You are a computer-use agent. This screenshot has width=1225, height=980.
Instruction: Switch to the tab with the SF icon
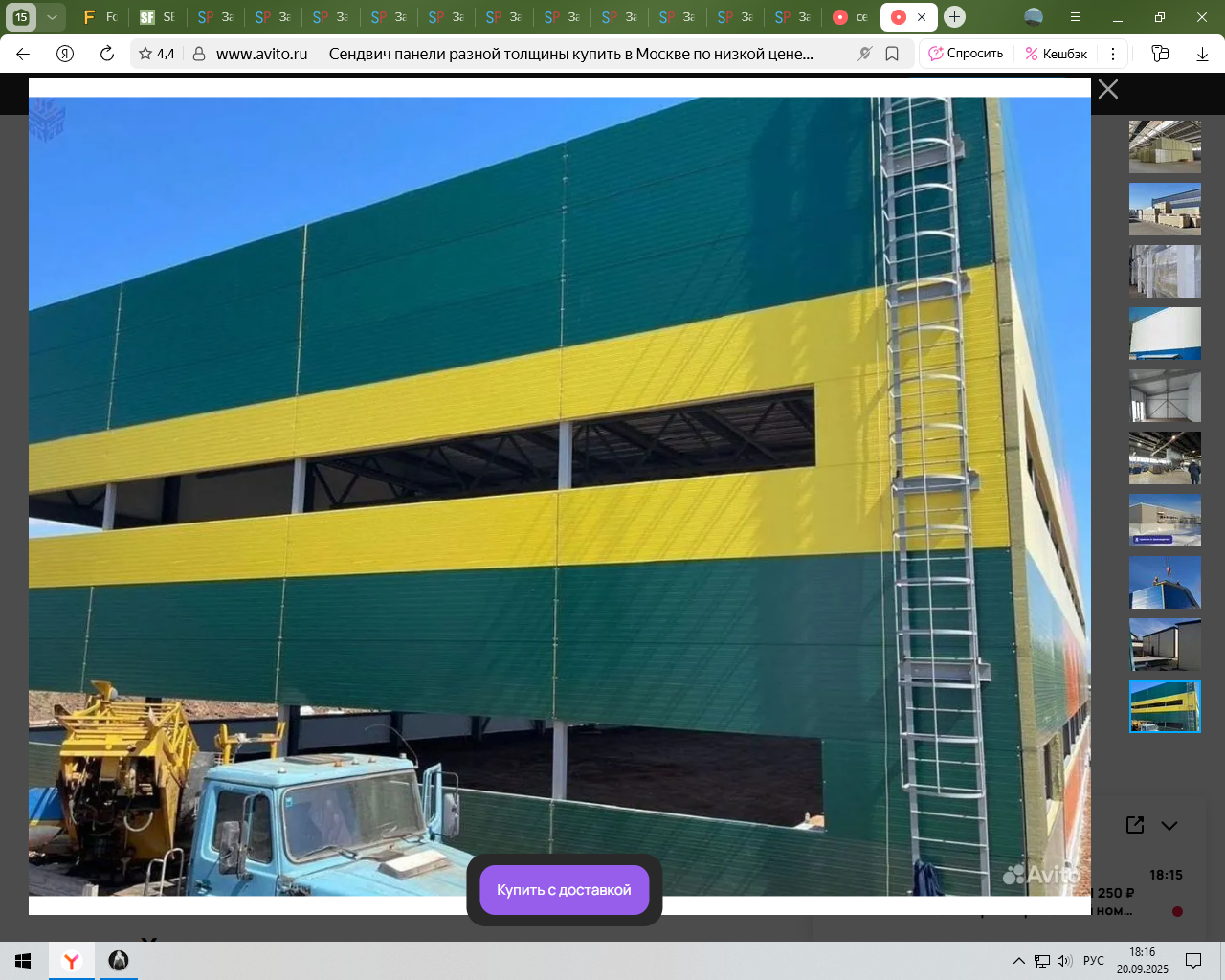tap(157, 17)
